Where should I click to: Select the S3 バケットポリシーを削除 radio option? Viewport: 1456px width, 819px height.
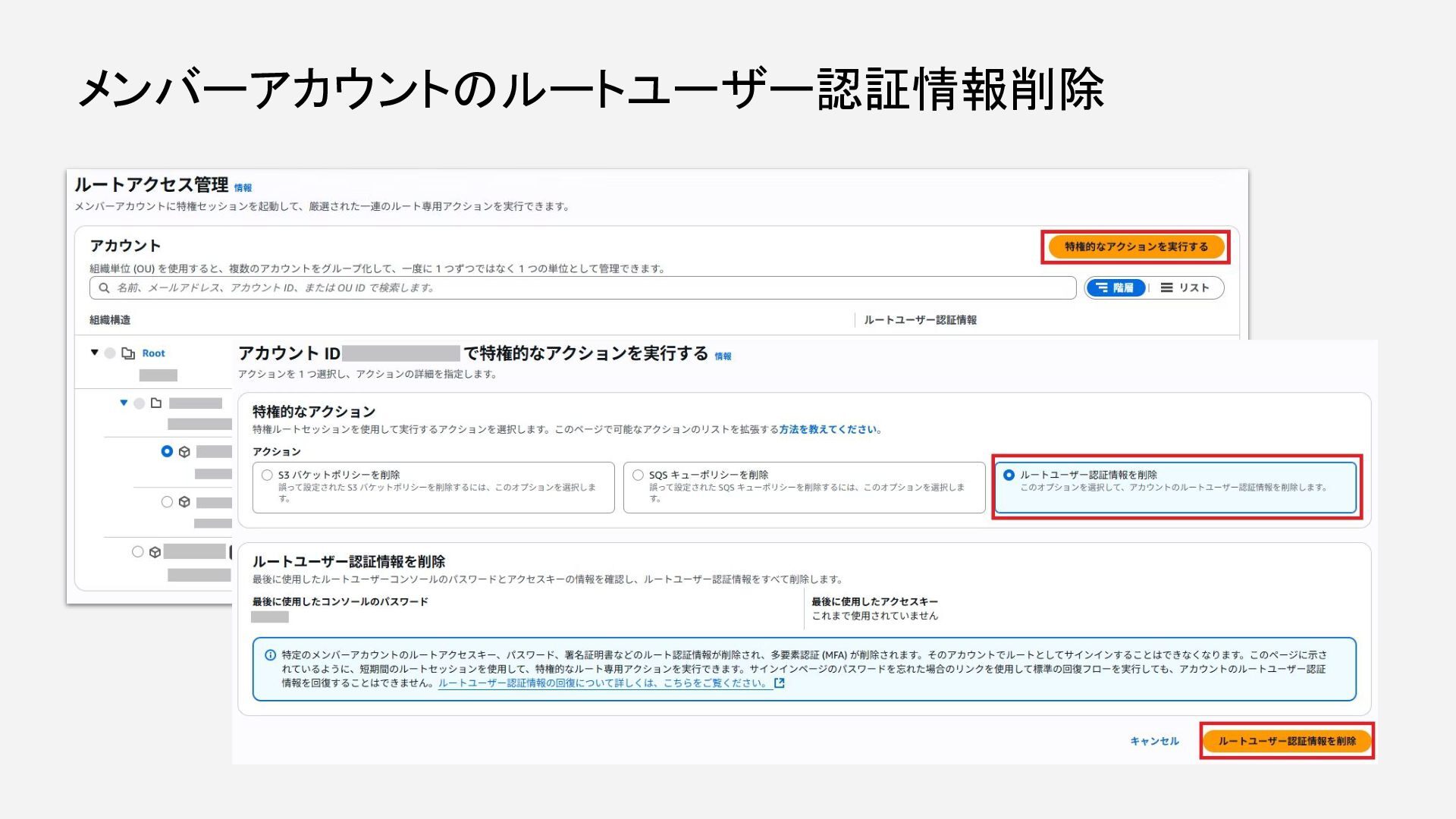pos(267,475)
